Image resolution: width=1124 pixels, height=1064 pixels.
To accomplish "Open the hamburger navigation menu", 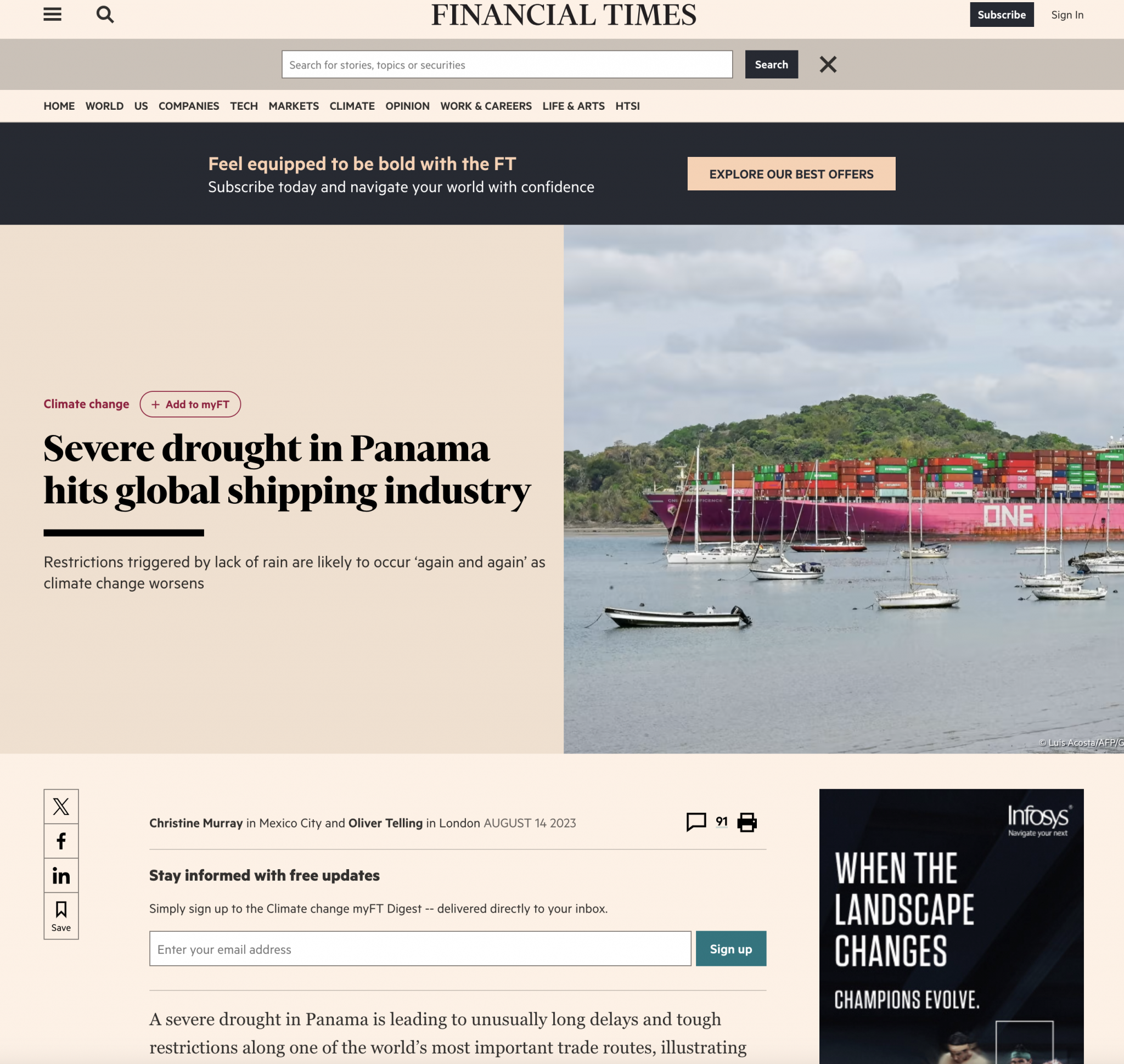I will (x=52, y=14).
